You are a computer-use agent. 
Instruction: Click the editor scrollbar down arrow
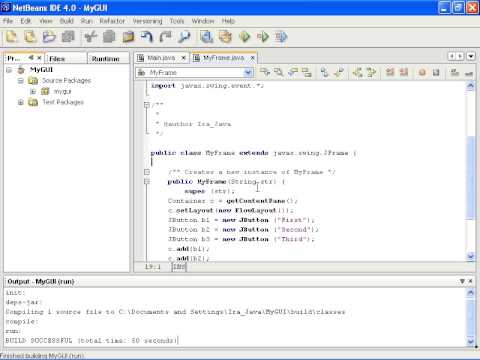[470, 256]
